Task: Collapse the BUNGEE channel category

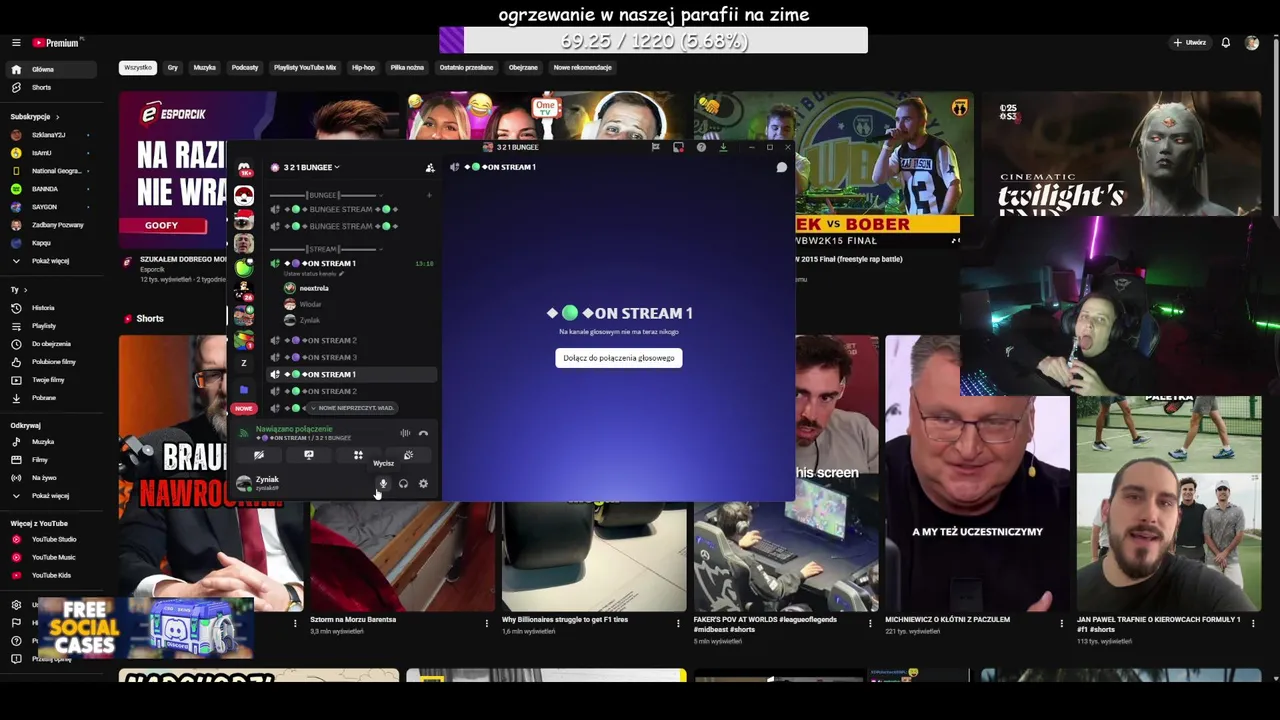Action: click(323, 195)
